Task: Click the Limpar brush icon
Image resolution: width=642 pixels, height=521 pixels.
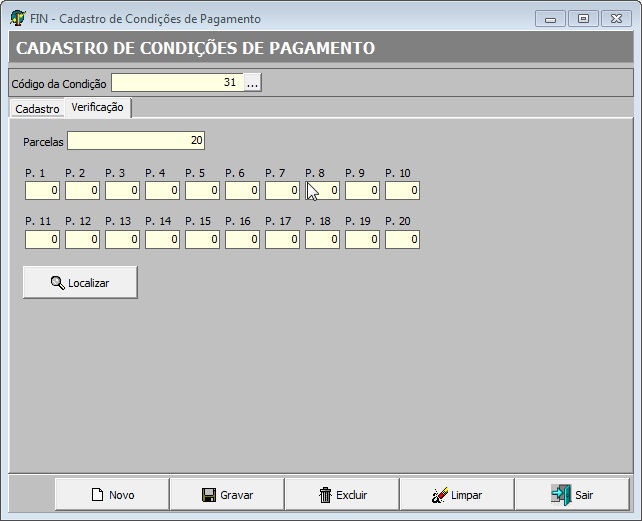Action: 439,495
